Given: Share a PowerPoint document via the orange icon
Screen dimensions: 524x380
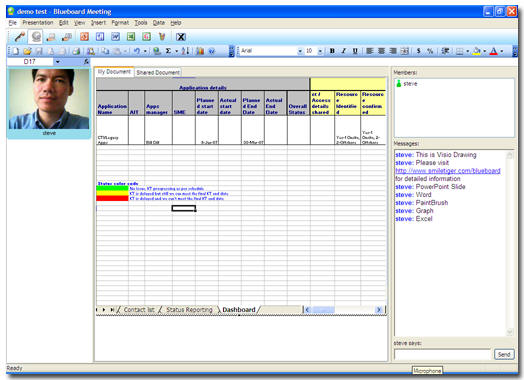Looking at the screenshot, I should (84, 36).
